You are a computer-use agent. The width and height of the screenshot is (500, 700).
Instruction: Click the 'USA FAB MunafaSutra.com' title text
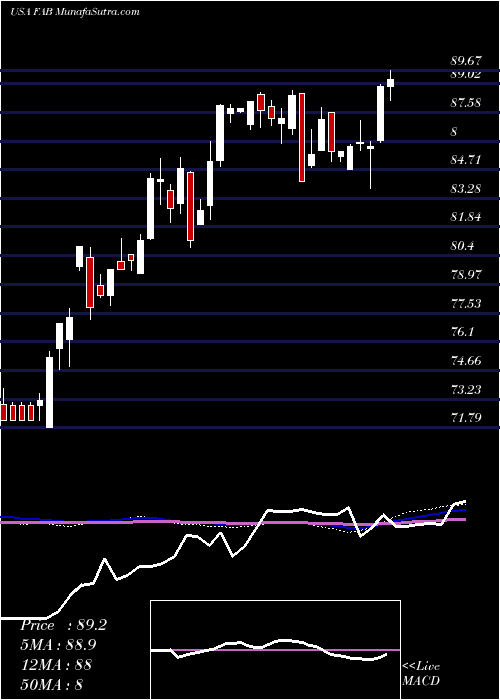click(74, 12)
